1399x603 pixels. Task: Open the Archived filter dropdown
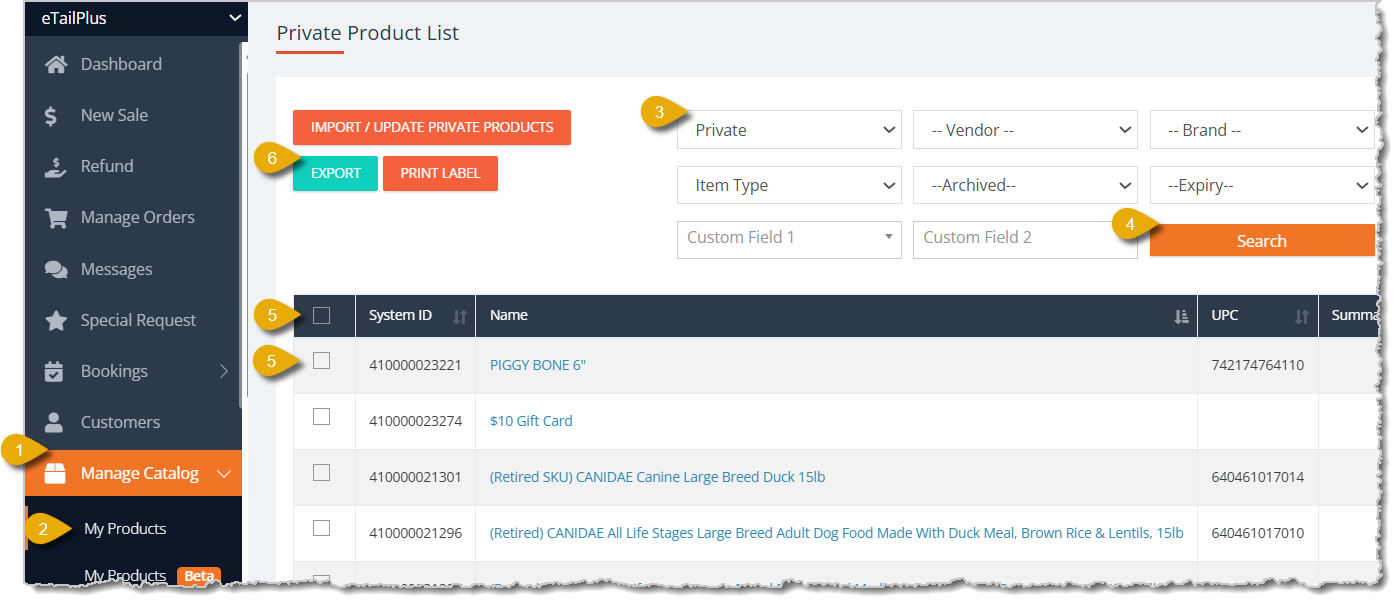(x=1025, y=185)
